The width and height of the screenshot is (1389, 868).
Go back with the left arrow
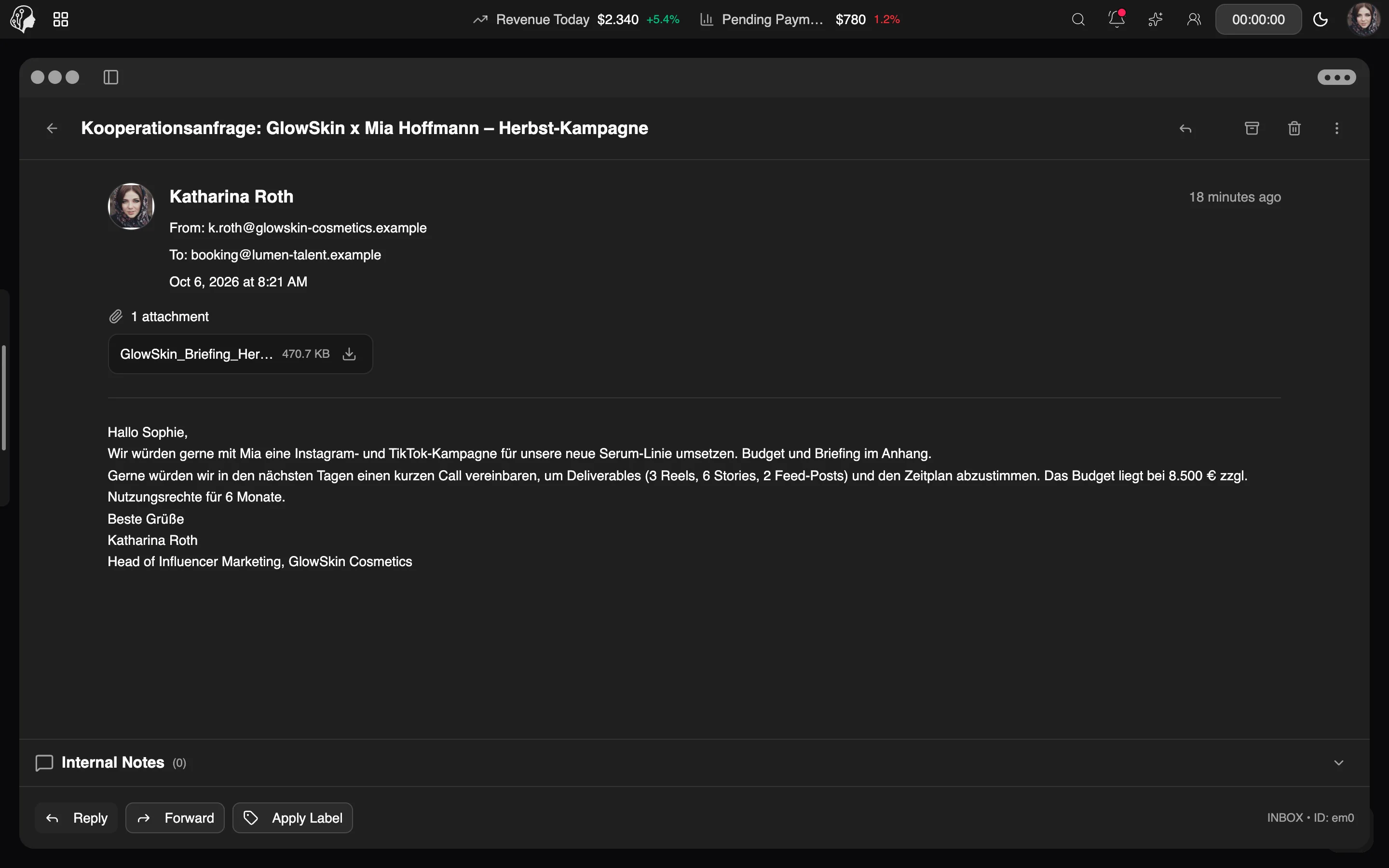coord(52,128)
